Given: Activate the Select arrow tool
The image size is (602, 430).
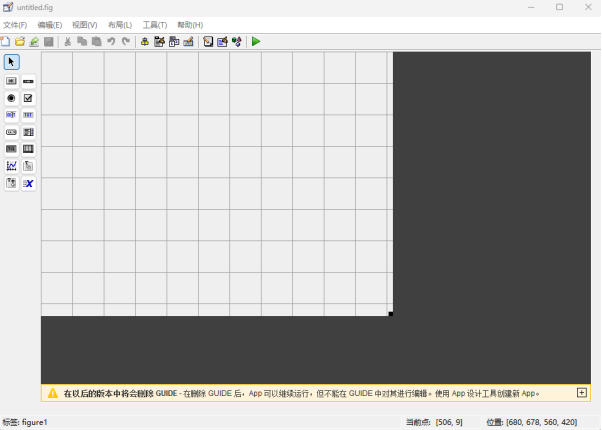Looking at the screenshot, I should 11,62.
